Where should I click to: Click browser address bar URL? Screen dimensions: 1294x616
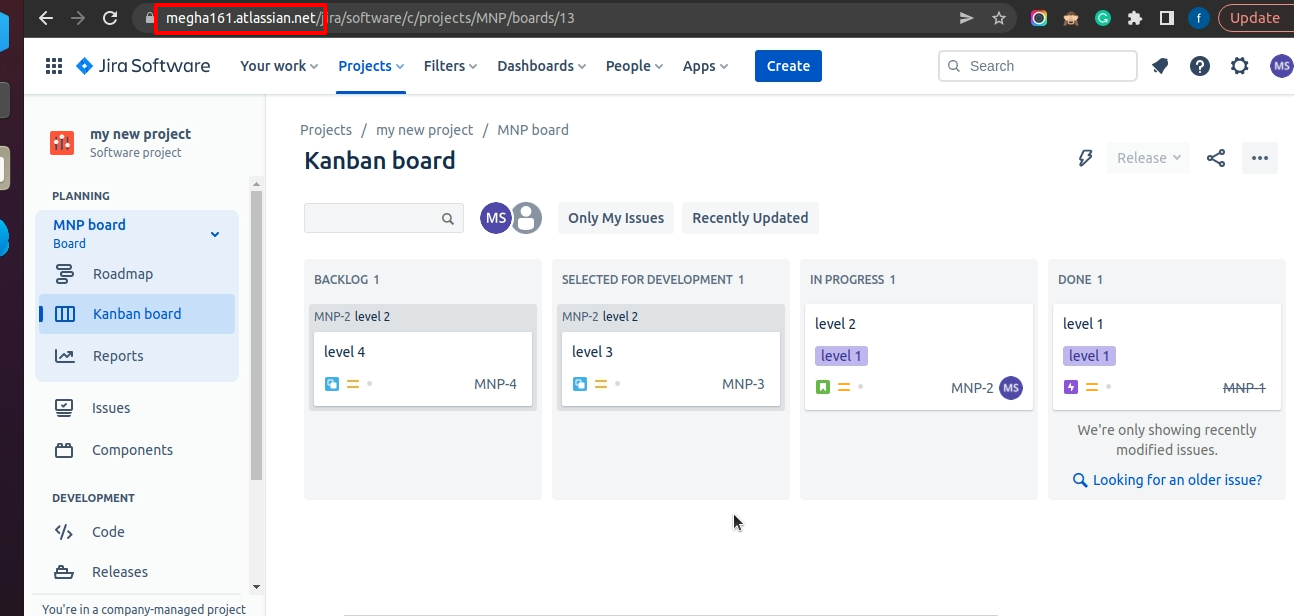pyautogui.click(x=370, y=18)
